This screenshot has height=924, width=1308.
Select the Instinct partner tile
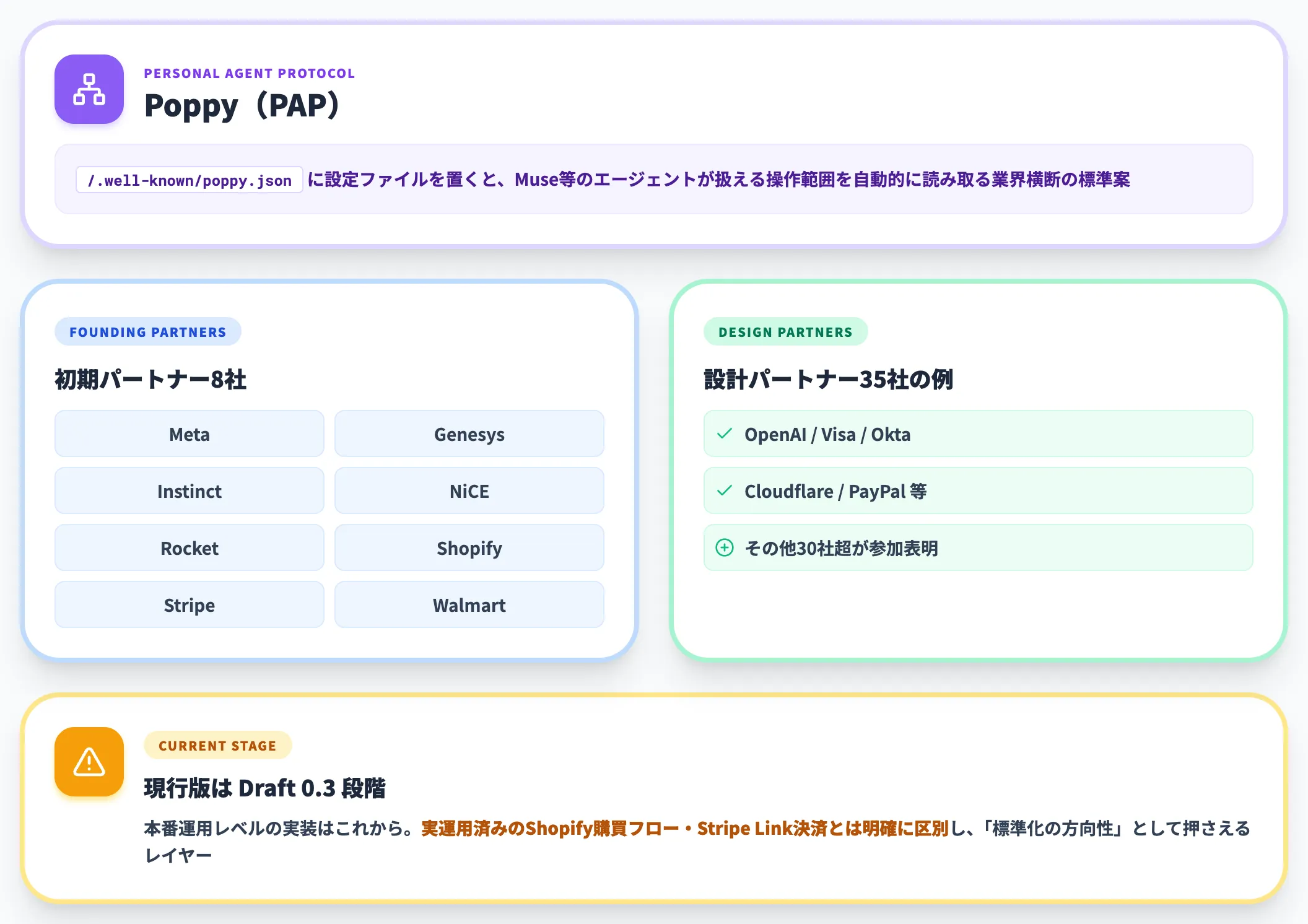point(190,490)
